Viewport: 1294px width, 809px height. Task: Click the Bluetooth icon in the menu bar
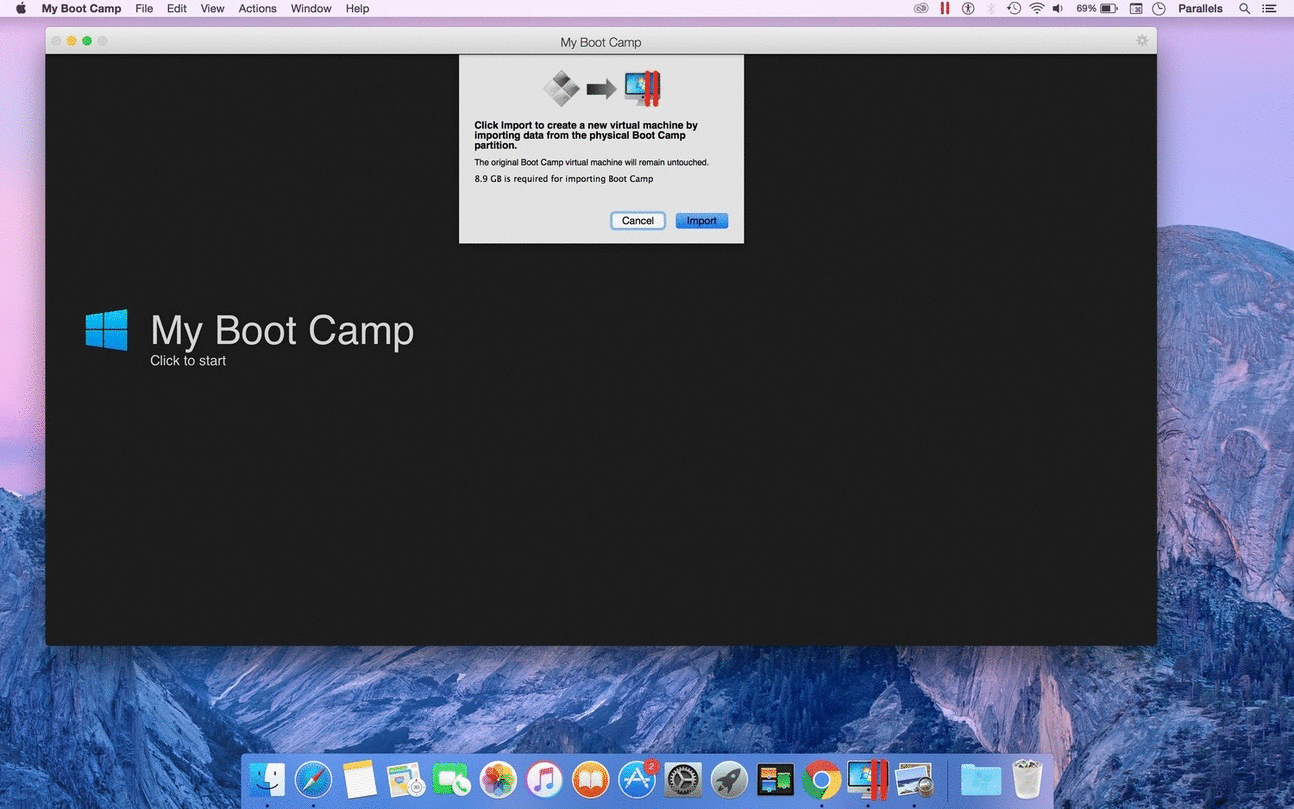(991, 8)
